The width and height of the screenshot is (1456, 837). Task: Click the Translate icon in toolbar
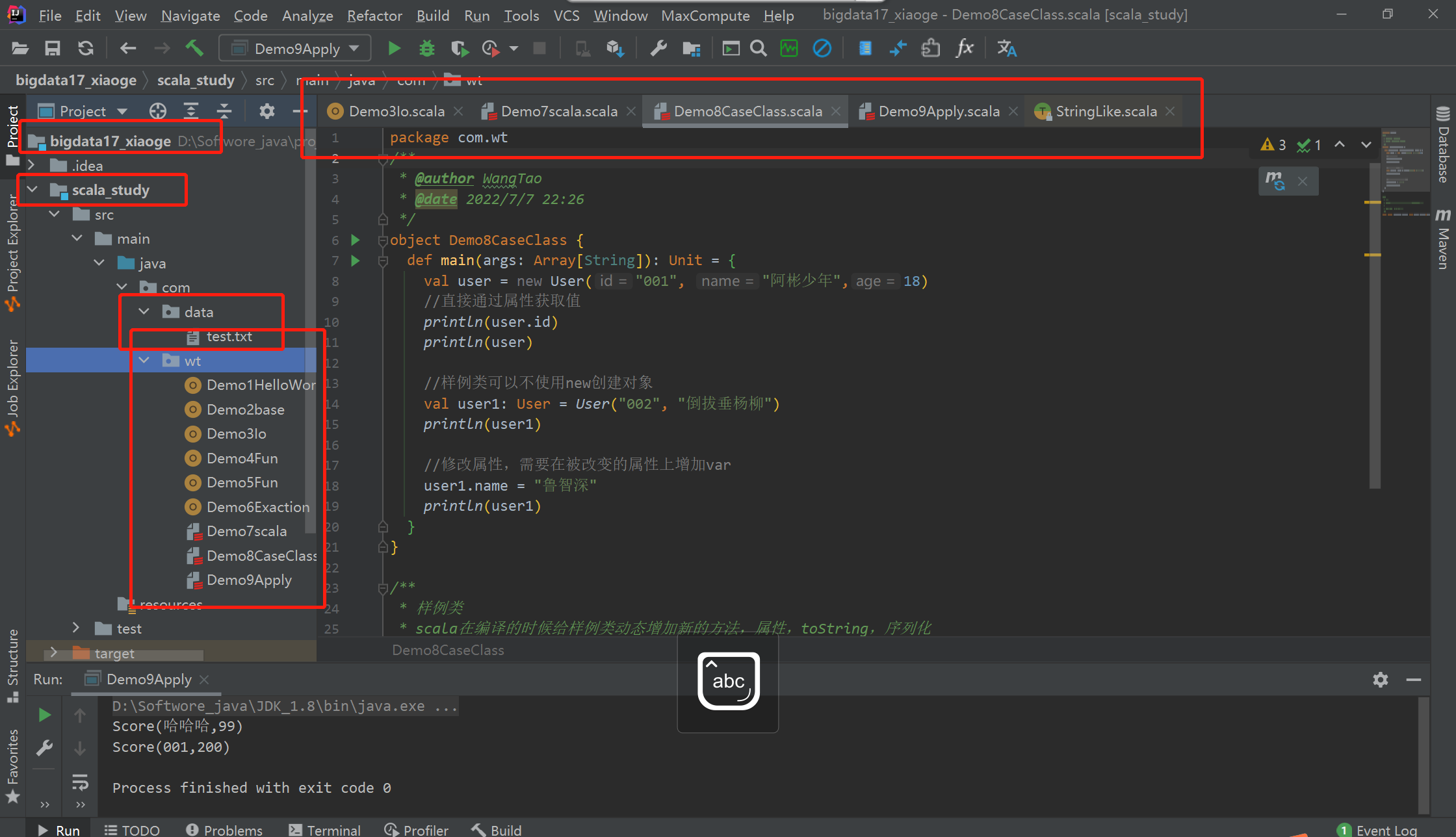coord(1006,48)
